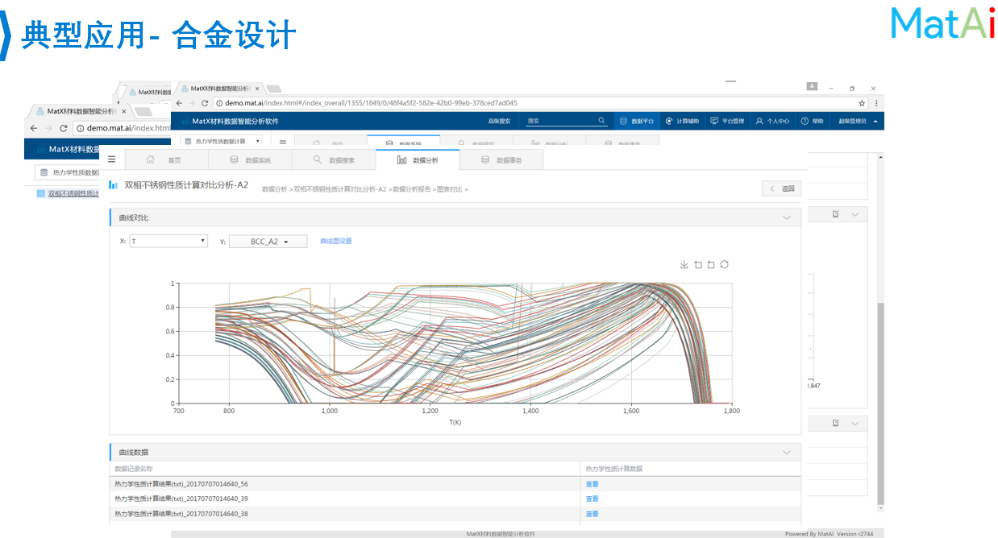Switch to the 数据搜索 tab
This screenshot has height=538, width=998.
334,159
